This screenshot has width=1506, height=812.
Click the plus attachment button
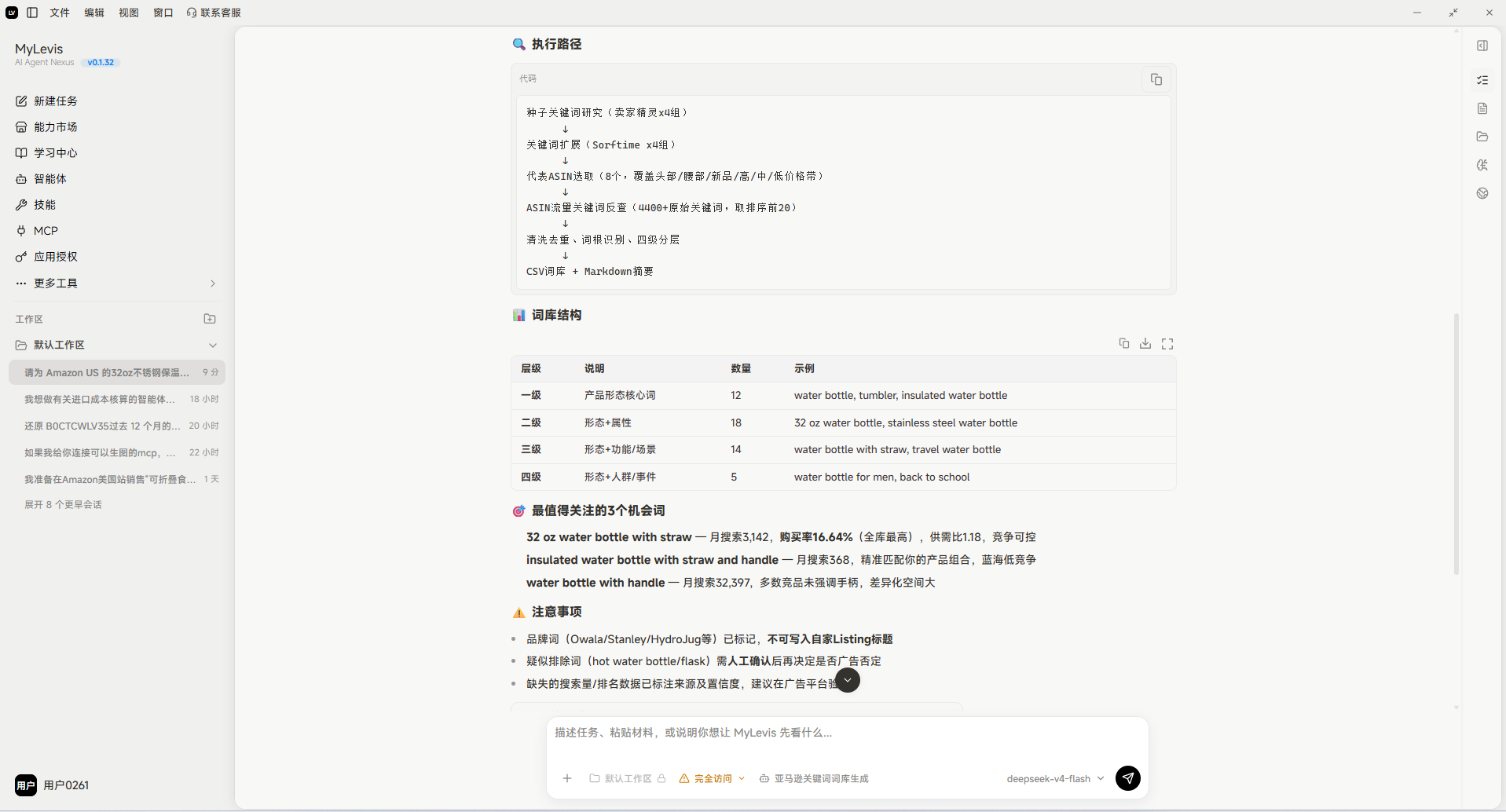pyautogui.click(x=567, y=778)
